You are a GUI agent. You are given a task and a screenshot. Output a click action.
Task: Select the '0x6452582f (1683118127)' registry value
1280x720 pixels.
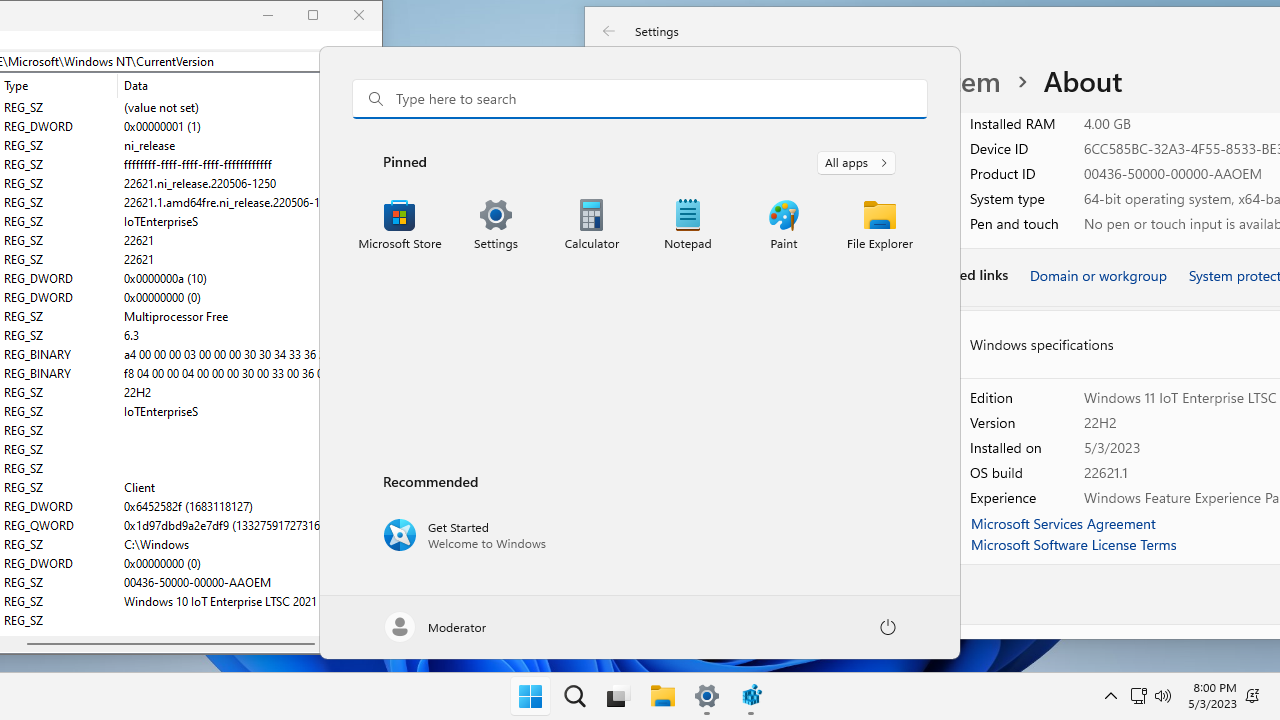pyautogui.click(x=188, y=507)
